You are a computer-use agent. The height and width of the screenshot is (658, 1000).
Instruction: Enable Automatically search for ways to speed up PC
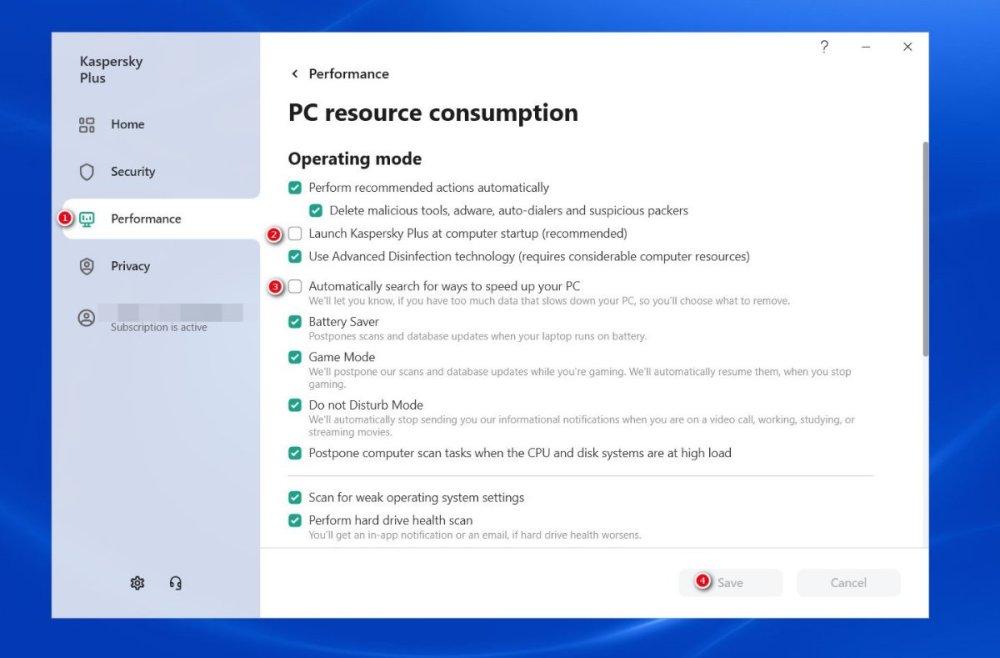point(295,286)
